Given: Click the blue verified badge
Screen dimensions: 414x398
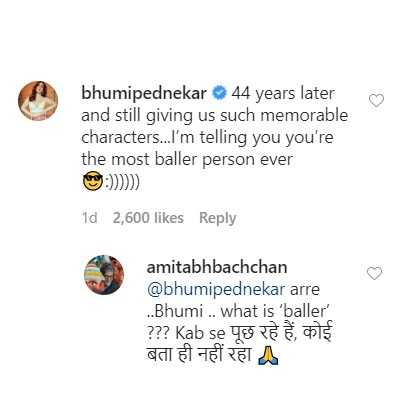Looking at the screenshot, I should tap(219, 94).
